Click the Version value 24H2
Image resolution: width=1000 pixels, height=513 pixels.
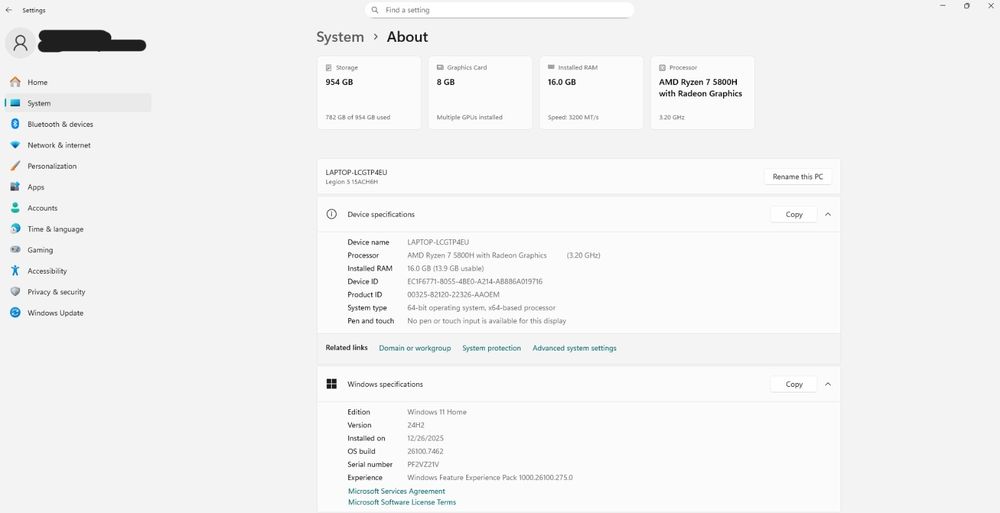pos(416,425)
